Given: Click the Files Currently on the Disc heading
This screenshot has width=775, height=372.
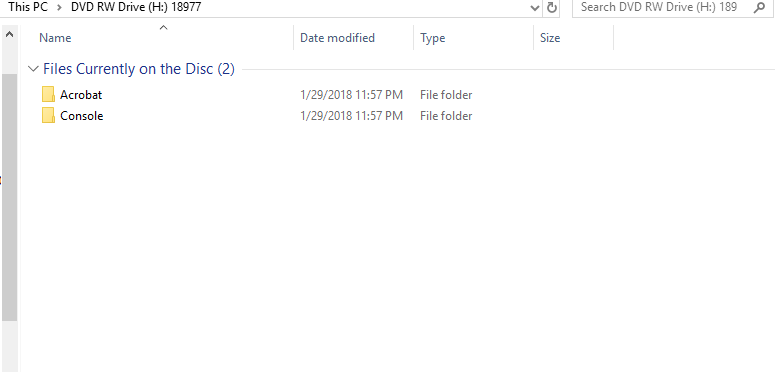Looking at the screenshot, I should point(139,69).
